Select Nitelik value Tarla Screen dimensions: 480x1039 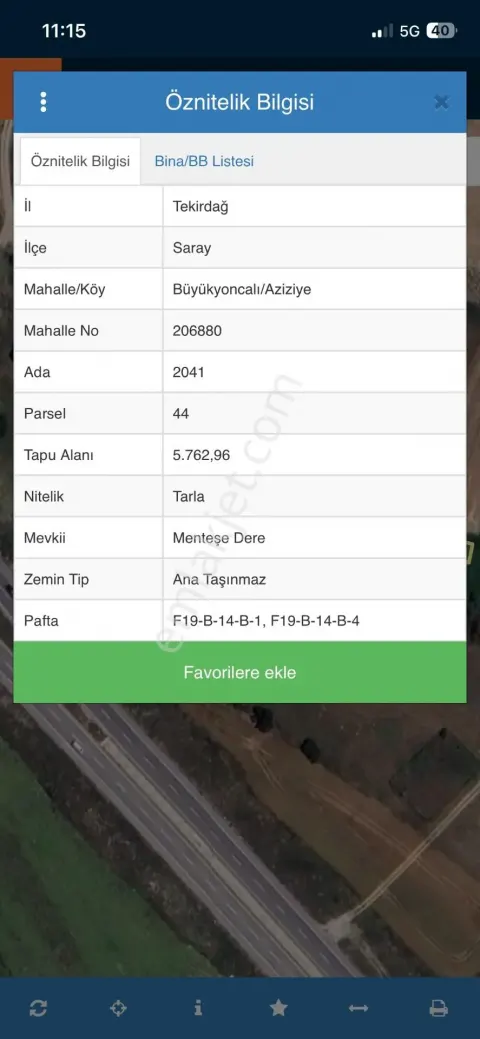(314, 496)
